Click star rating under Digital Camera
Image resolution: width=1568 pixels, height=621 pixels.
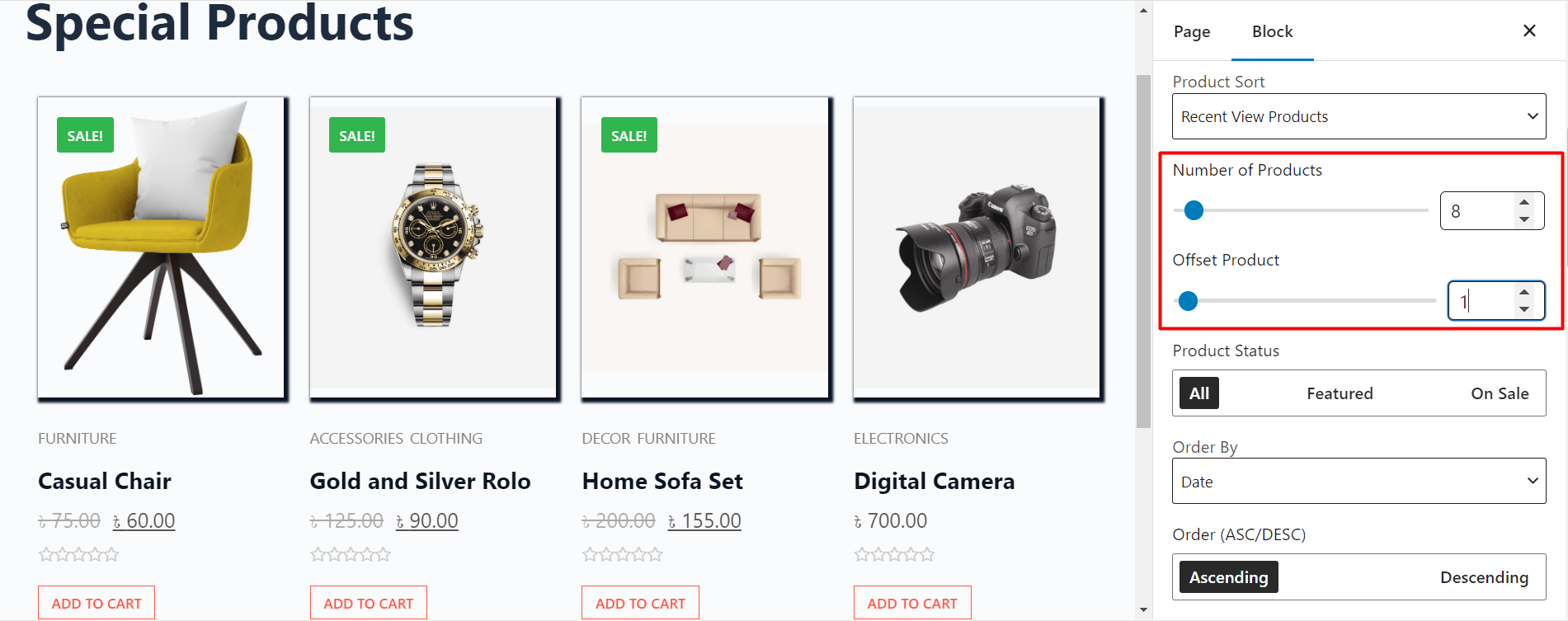(x=894, y=554)
